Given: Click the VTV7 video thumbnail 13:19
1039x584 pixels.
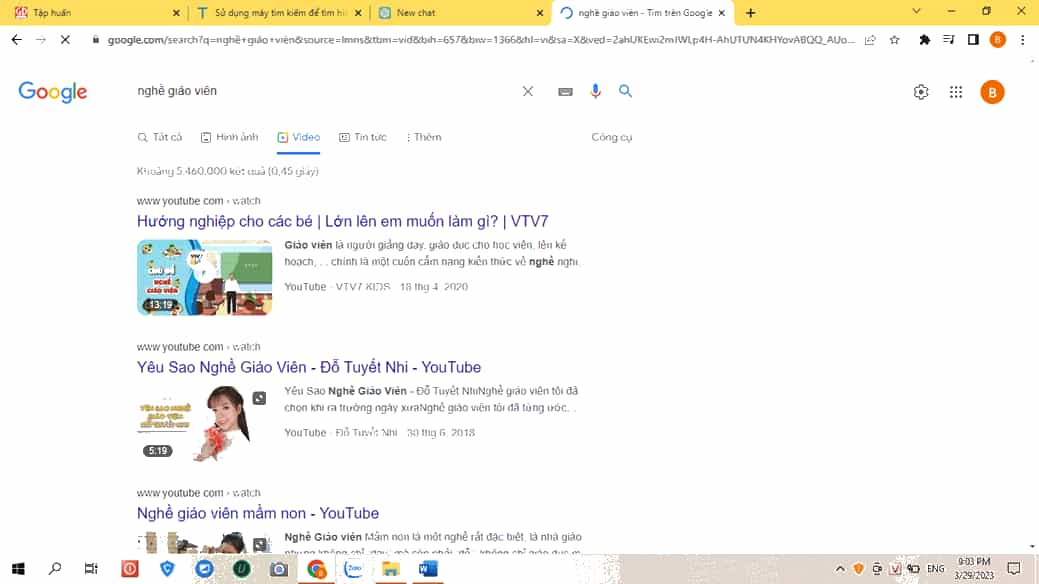Looking at the screenshot, I should [x=204, y=277].
